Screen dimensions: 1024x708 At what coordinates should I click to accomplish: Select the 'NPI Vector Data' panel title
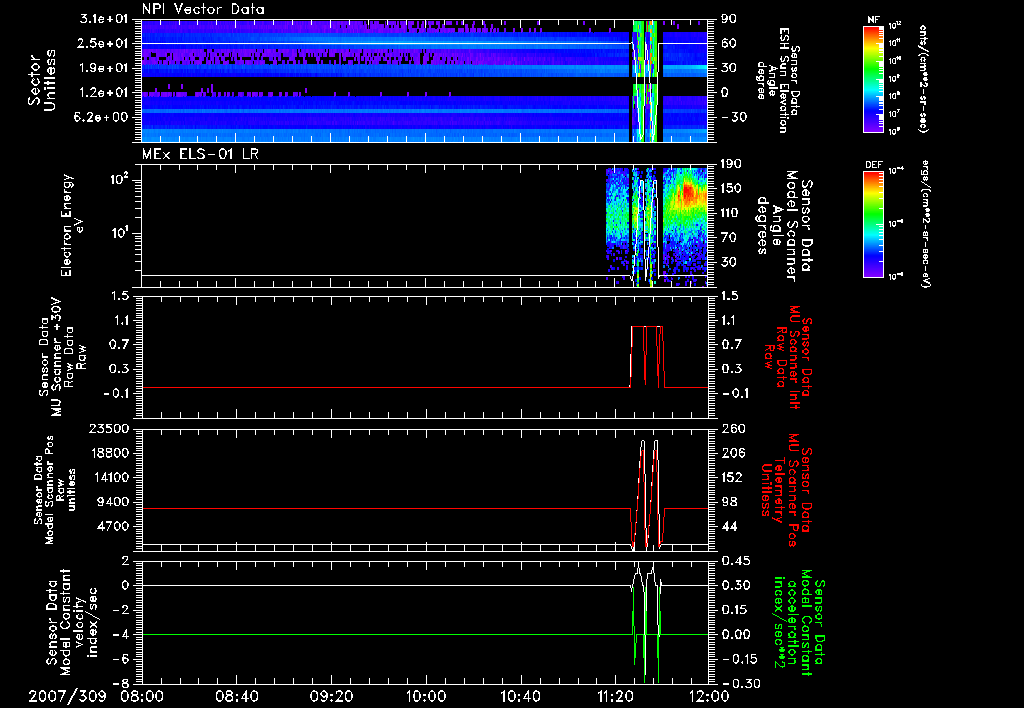(x=203, y=9)
